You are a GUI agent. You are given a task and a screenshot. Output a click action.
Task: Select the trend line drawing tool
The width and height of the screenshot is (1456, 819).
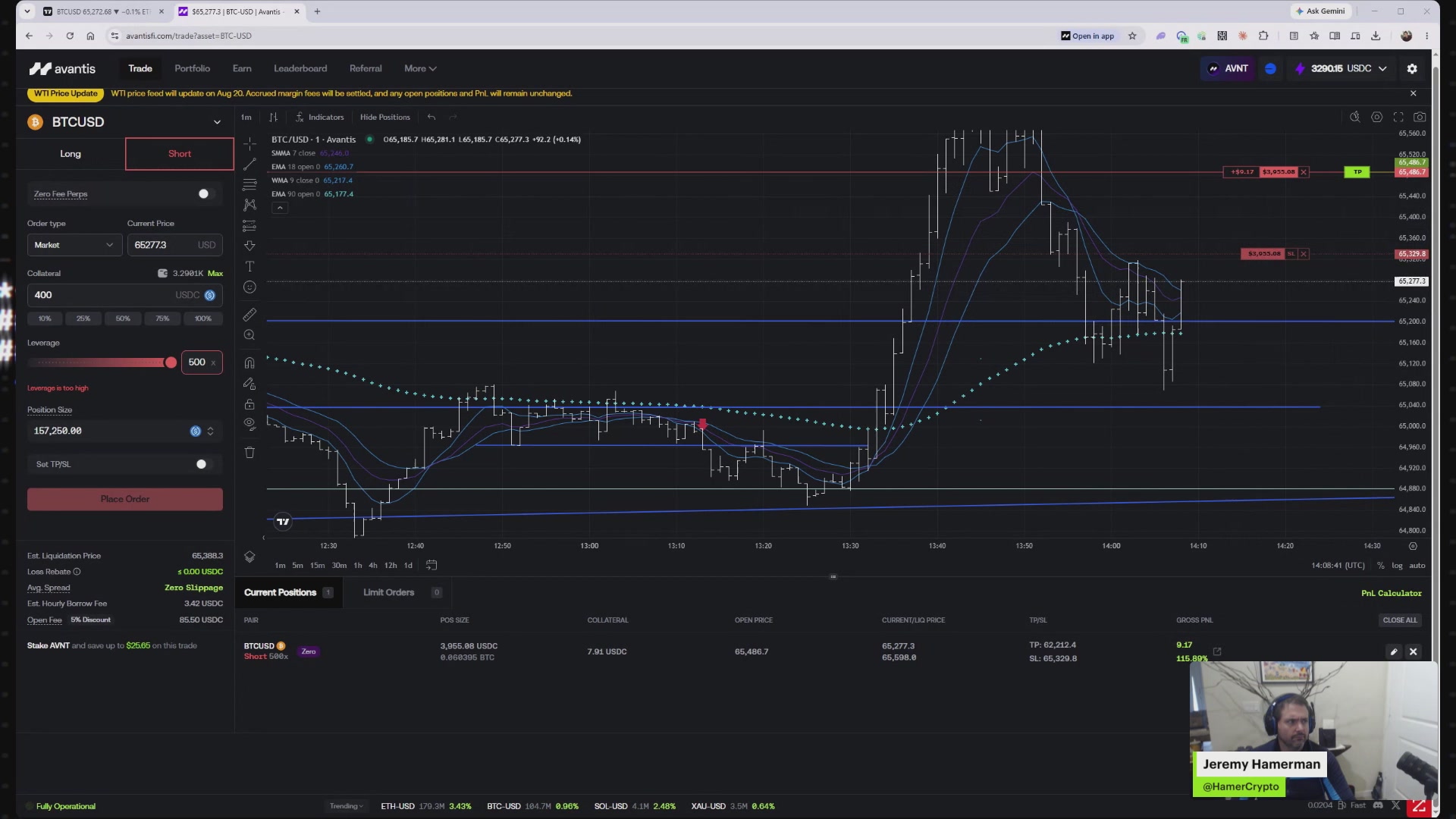(249, 164)
